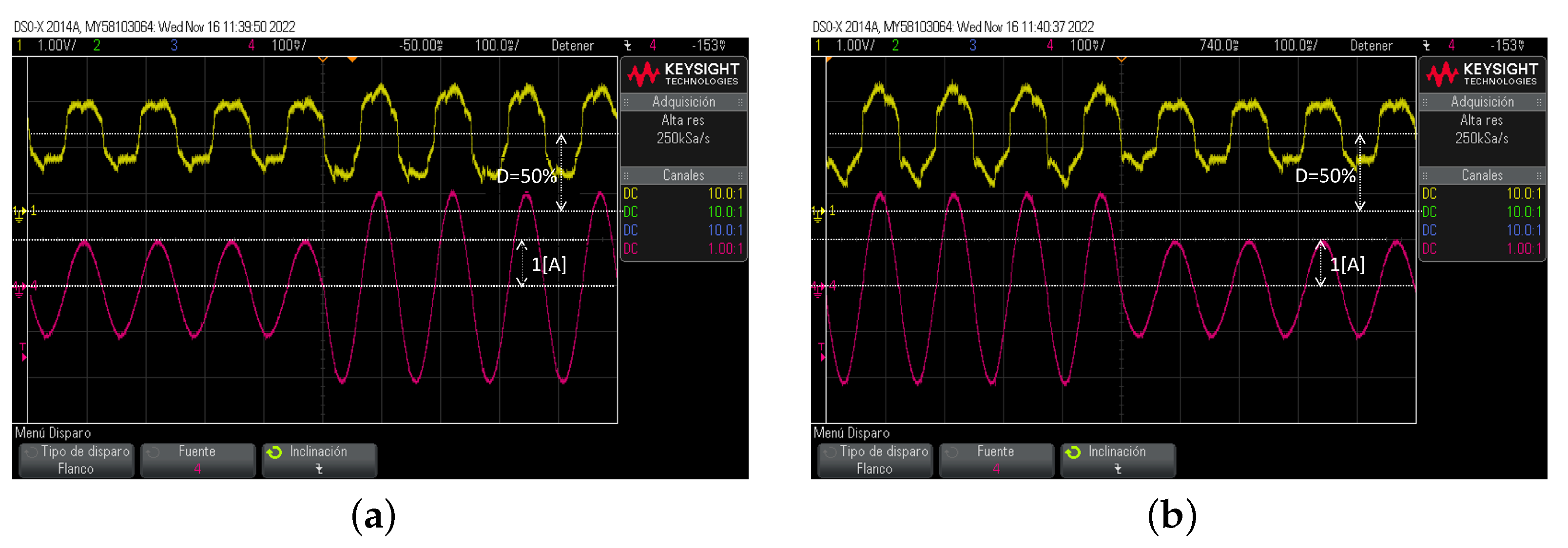This screenshot has height=548, width=1568.
Task: Click trigger source 4 in scope (a) header
Action: pyautogui.click(x=653, y=46)
